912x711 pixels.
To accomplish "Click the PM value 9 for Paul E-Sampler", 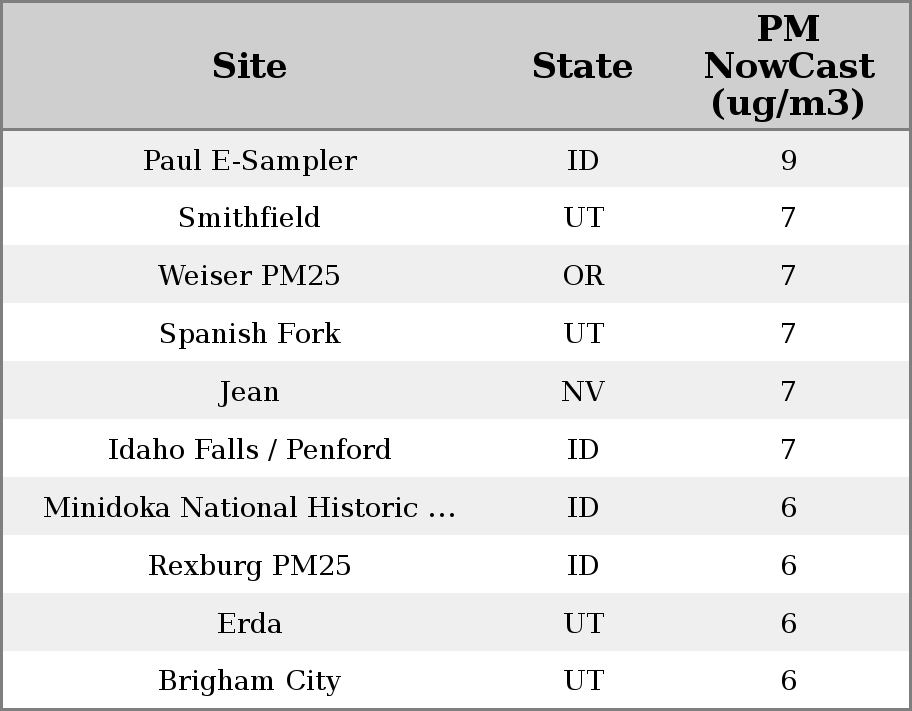I will point(788,161).
